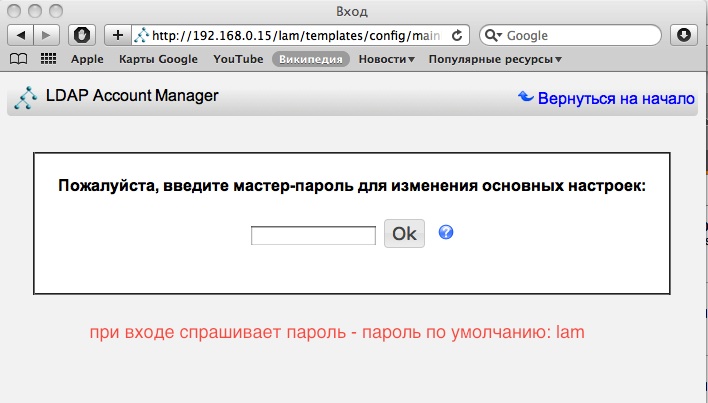Image resolution: width=708 pixels, height=403 pixels.
Task: Click the master password input field
Action: tap(313, 235)
